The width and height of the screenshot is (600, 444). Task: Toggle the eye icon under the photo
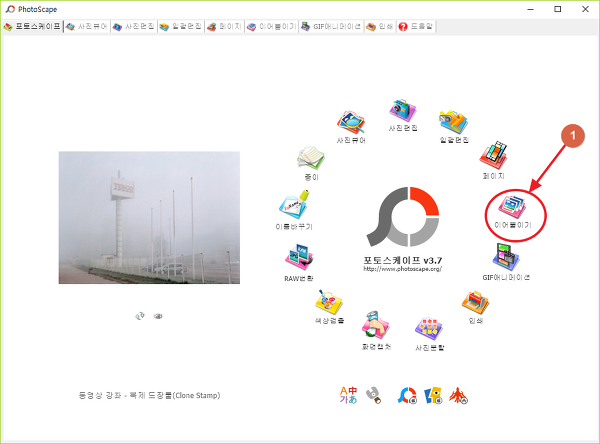pos(158,316)
